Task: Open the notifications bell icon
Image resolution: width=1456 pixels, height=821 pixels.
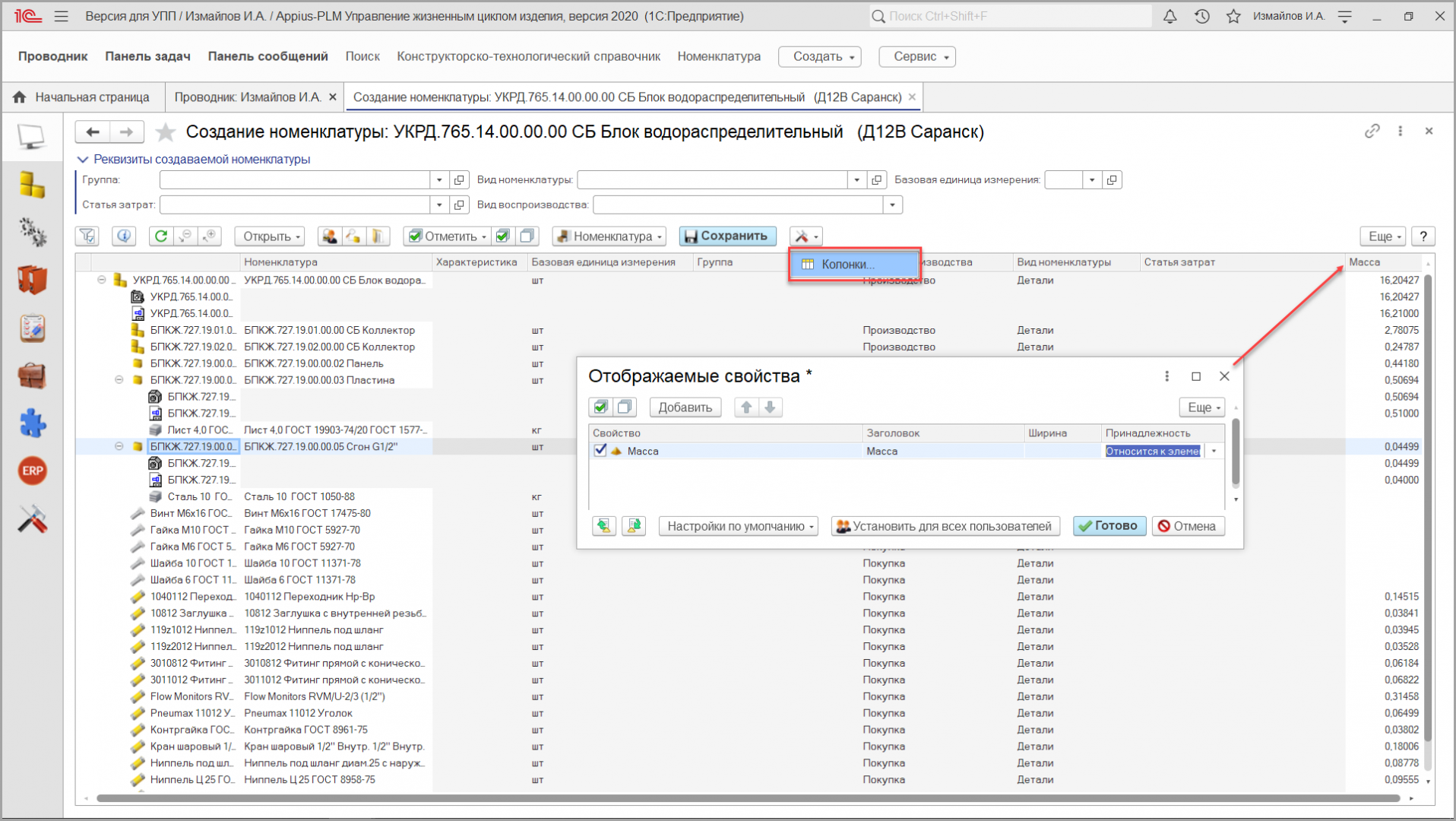Action: [1170, 16]
